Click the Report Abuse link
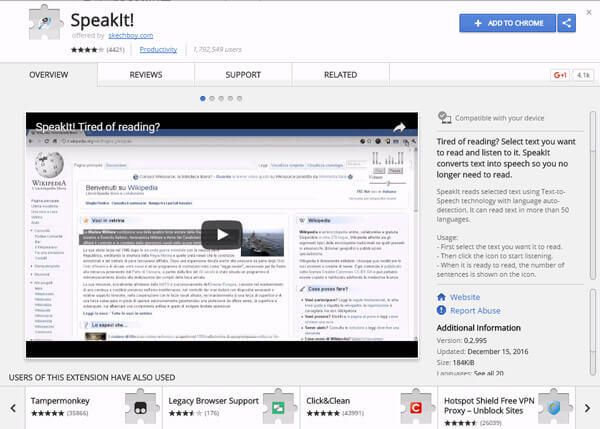The width and height of the screenshot is (600, 429). pos(475,311)
